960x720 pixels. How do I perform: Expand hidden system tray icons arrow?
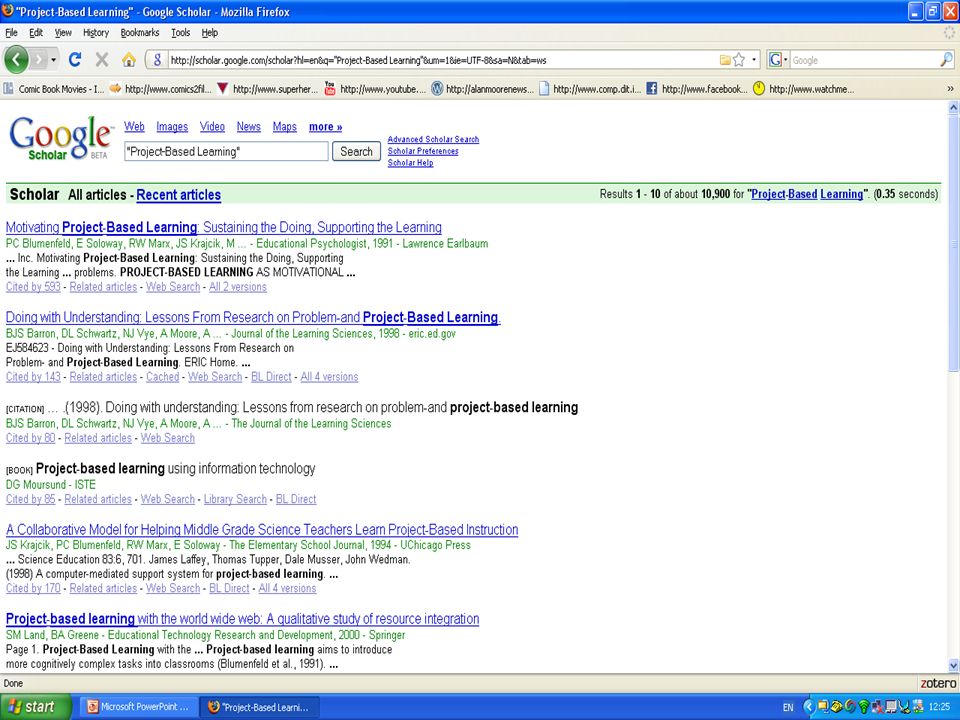[808, 707]
